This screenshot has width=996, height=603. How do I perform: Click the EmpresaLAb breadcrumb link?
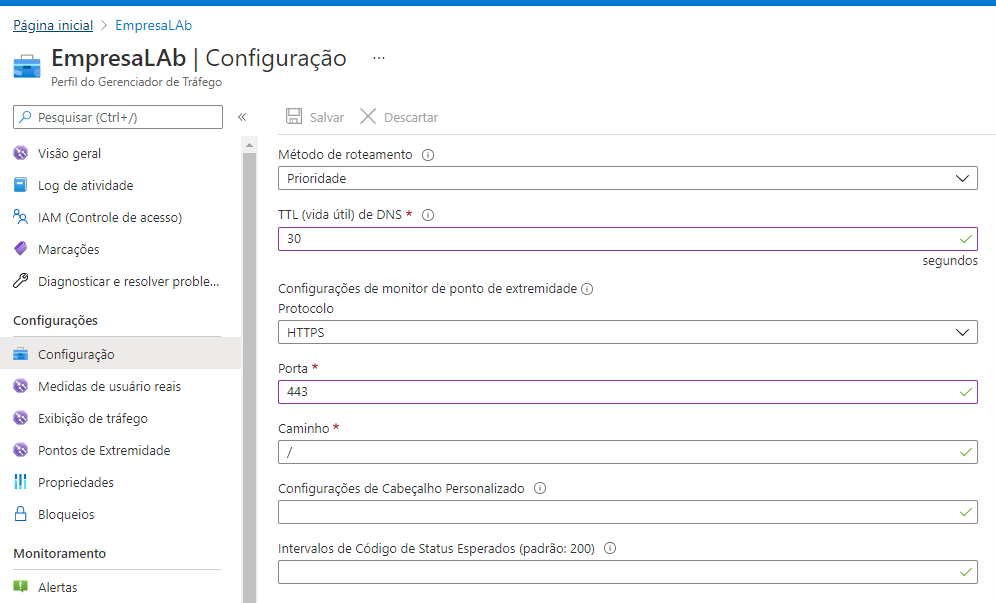[153, 25]
